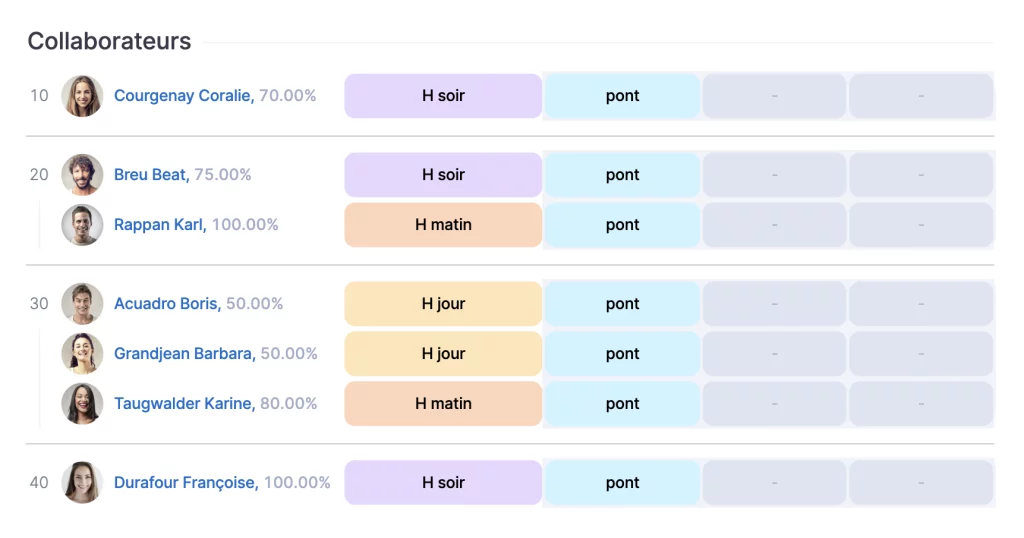
Task: Open Rappan Karl's collaborator link
Action: [x=159, y=225]
